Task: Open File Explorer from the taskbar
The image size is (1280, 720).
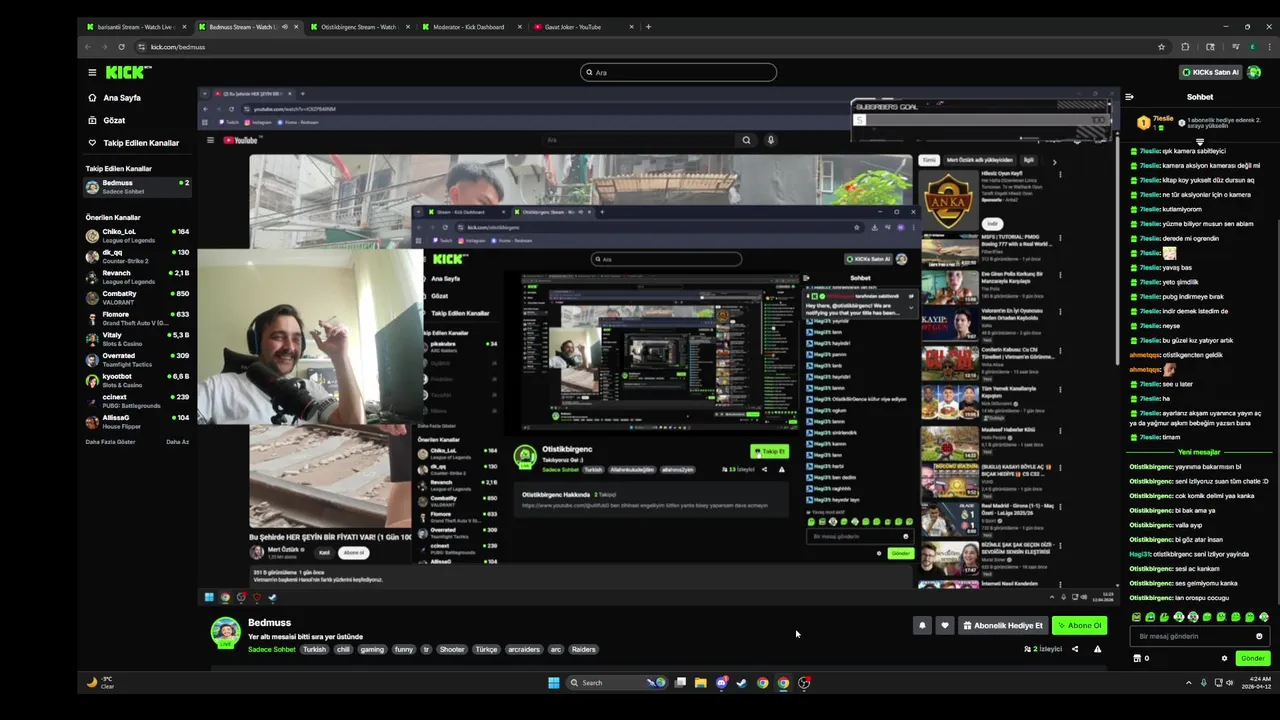Action: pos(700,683)
